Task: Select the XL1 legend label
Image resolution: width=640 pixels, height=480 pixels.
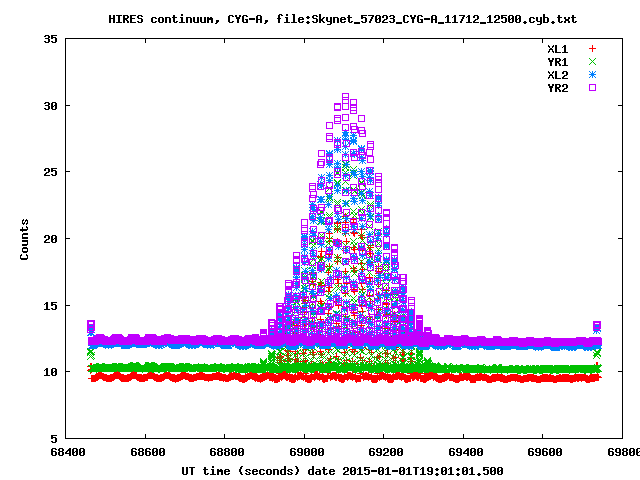Action: (x=558, y=49)
